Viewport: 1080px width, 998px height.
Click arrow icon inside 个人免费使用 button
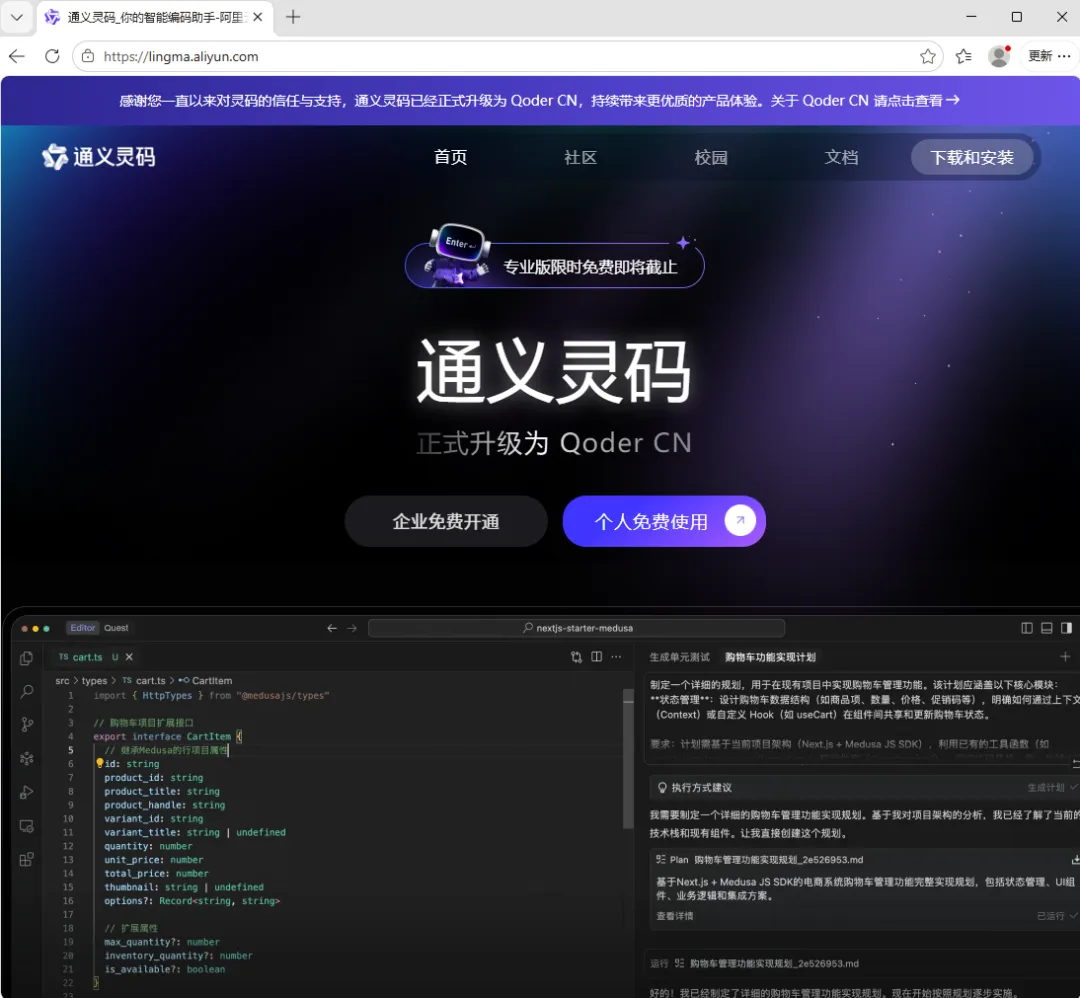740,521
